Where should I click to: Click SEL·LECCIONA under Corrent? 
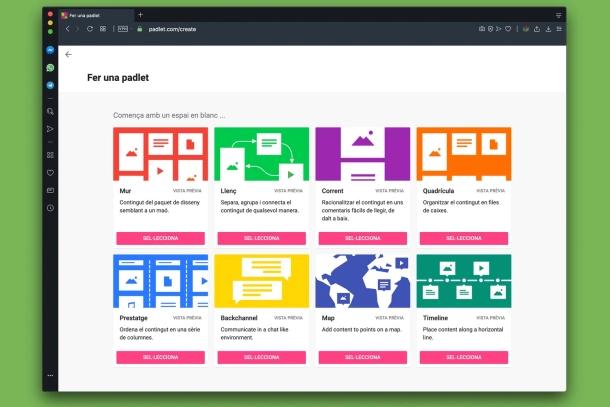point(363,238)
